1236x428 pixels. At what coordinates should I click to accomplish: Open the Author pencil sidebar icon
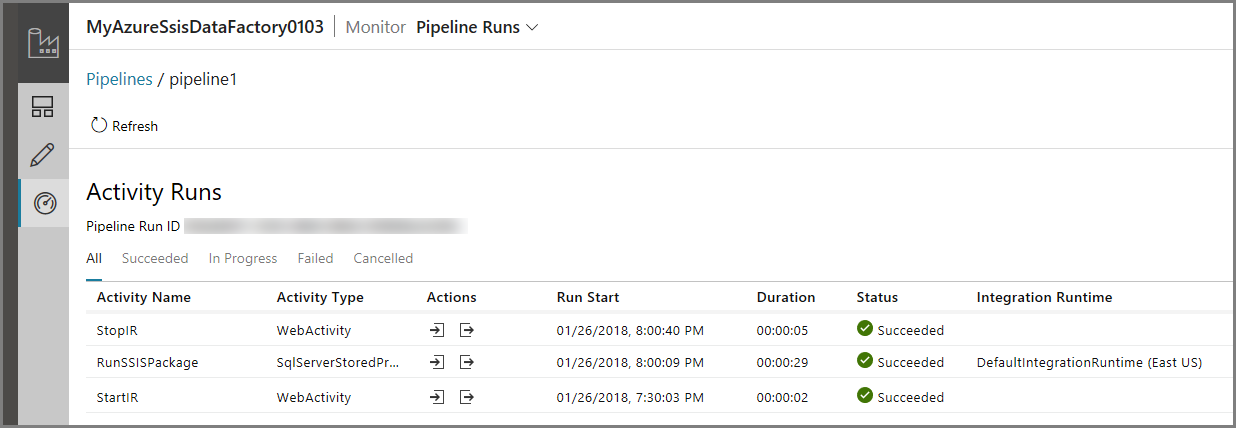[x=43, y=155]
